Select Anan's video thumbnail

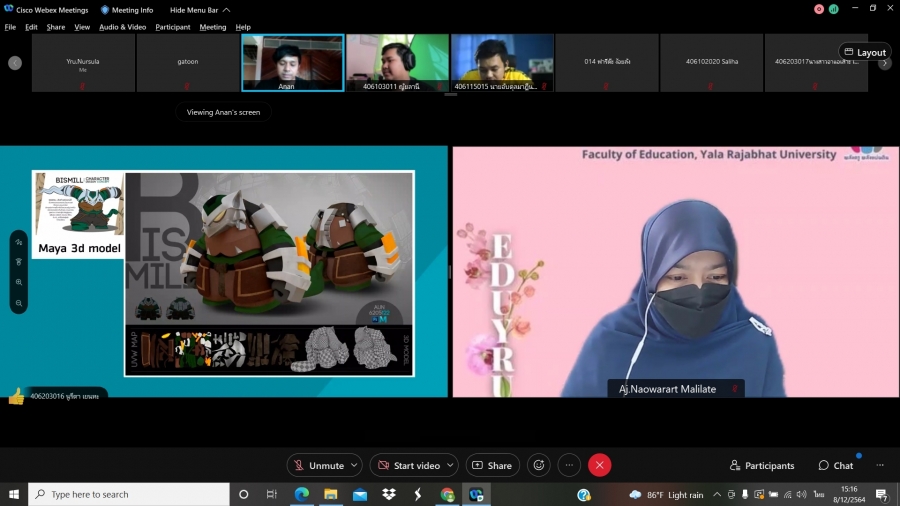click(x=292, y=62)
